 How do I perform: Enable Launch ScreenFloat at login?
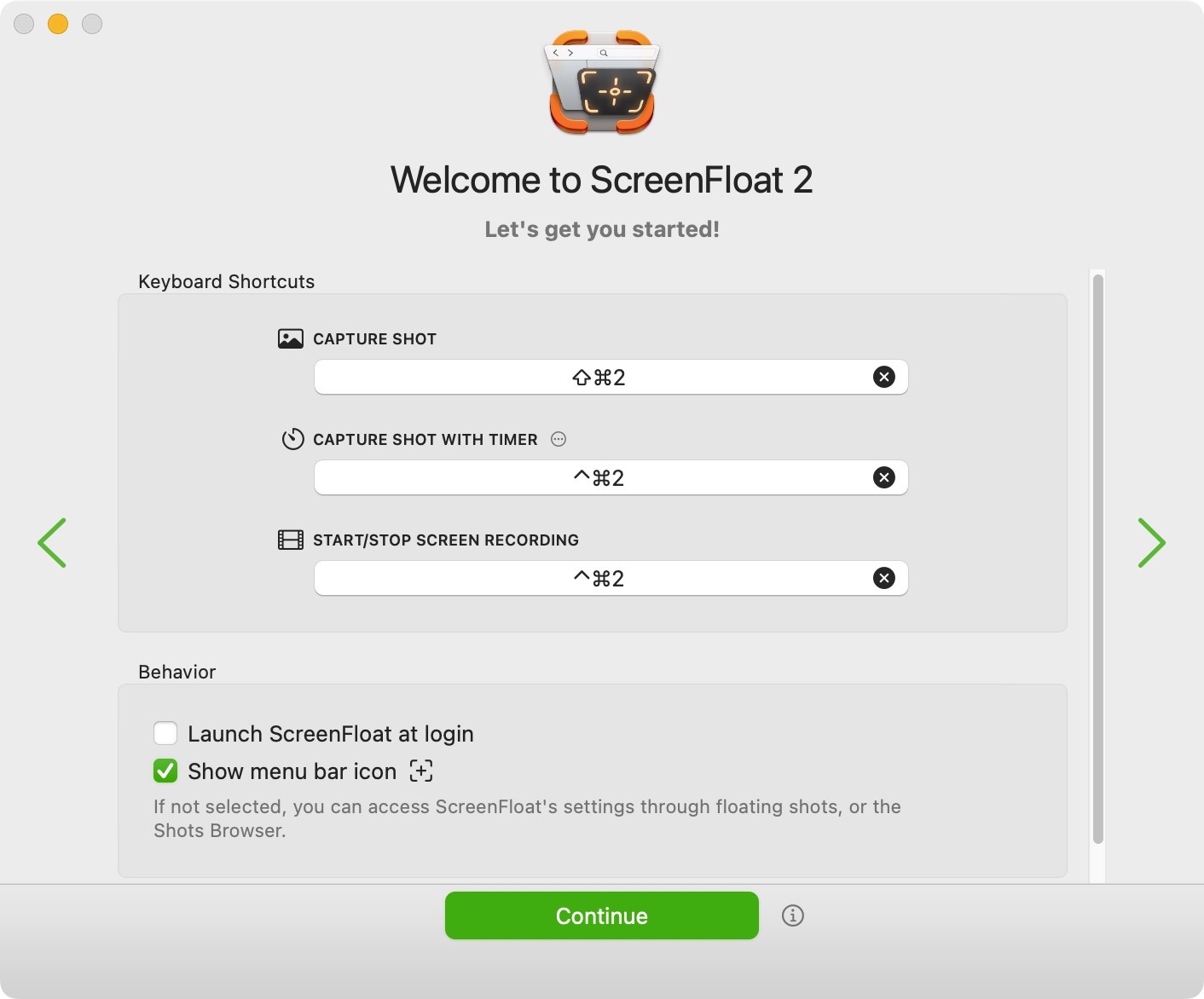tap(165, 733)
